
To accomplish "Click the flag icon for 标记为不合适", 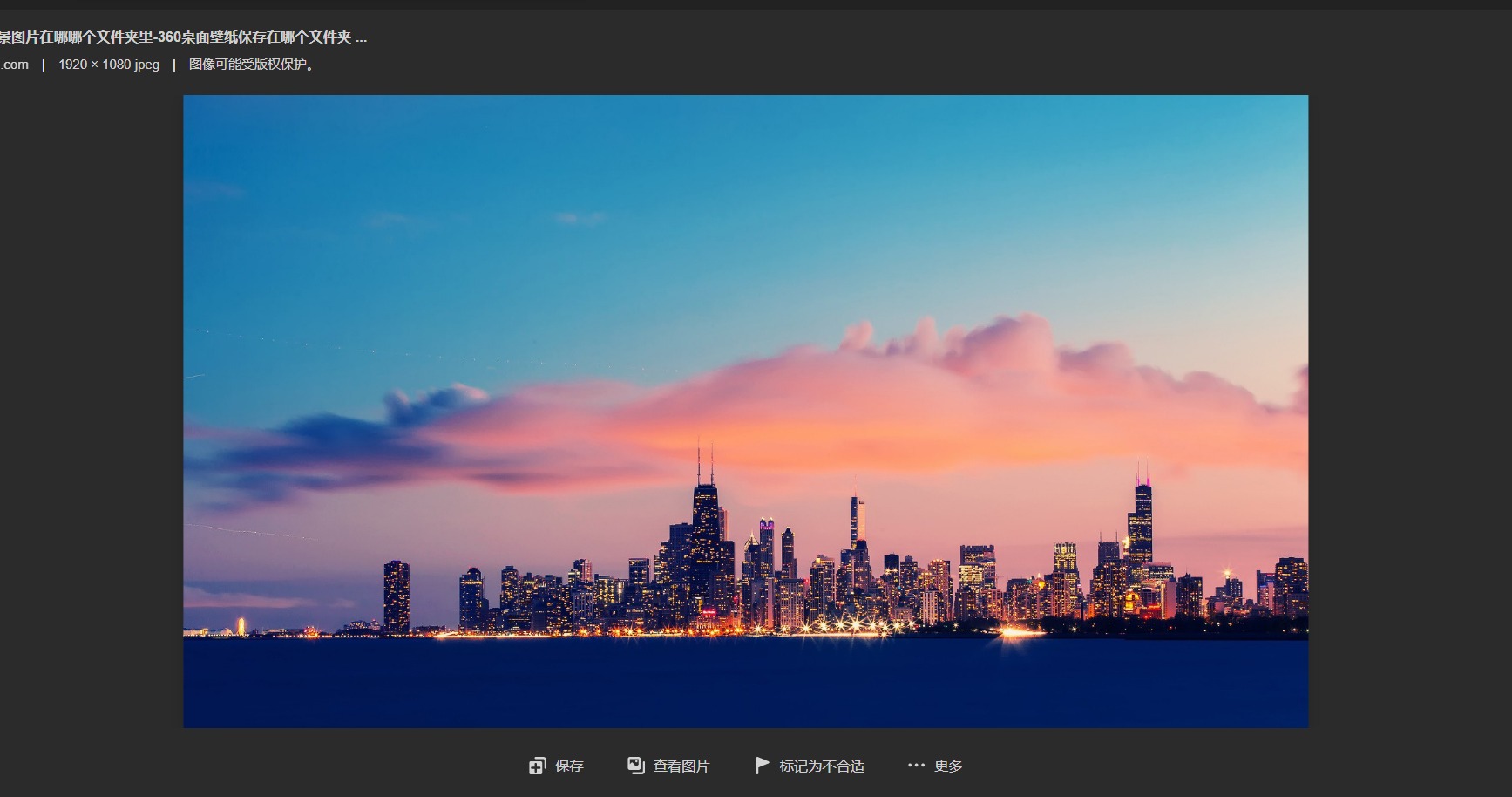I will pyautogui.click(x=762, y=766).
